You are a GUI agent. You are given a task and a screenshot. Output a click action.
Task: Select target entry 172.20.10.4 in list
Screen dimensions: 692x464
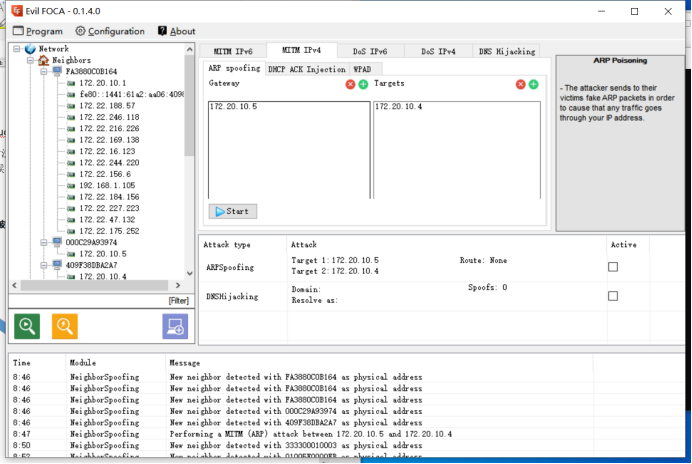point(399,106)
